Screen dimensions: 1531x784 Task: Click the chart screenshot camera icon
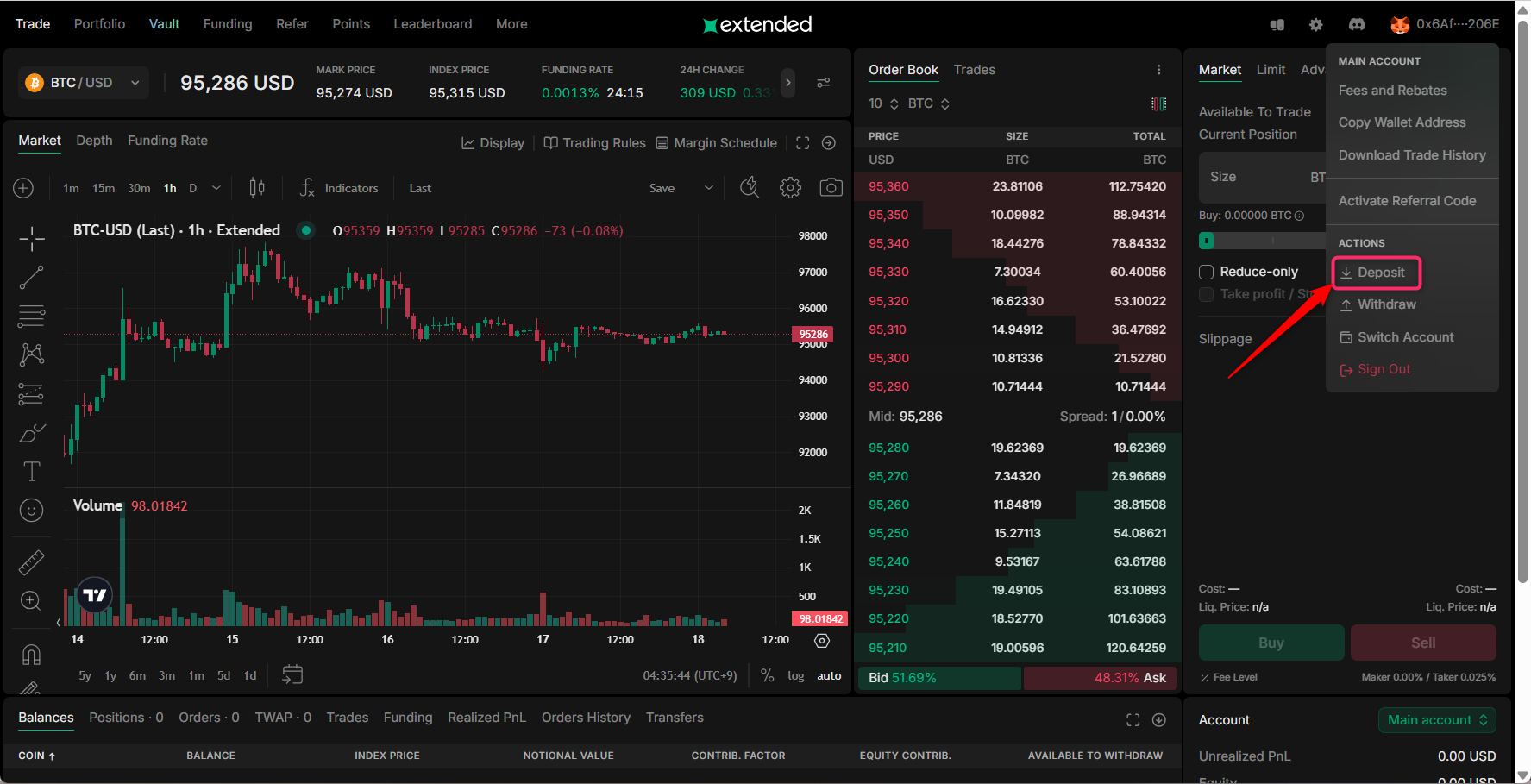point(831,188)
